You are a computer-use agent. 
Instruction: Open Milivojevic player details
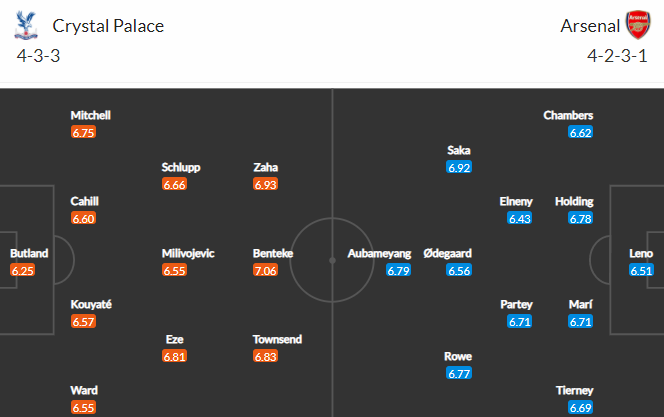coord(188,253)
